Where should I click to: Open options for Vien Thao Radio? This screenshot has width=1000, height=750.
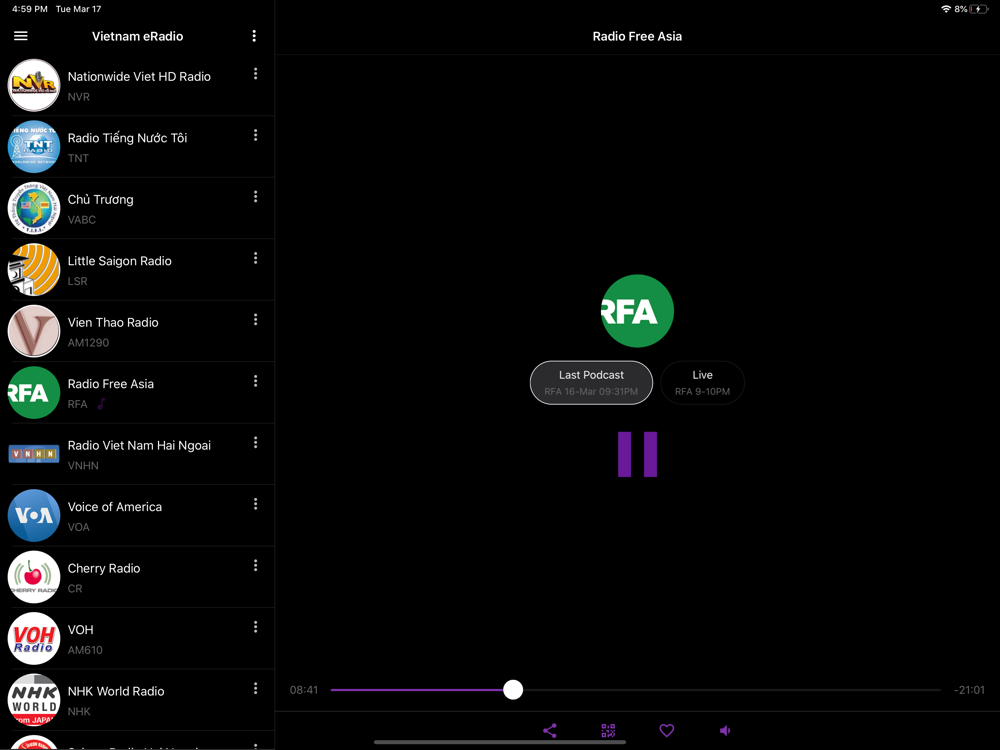pyautogui.click(x=256, y=320)
